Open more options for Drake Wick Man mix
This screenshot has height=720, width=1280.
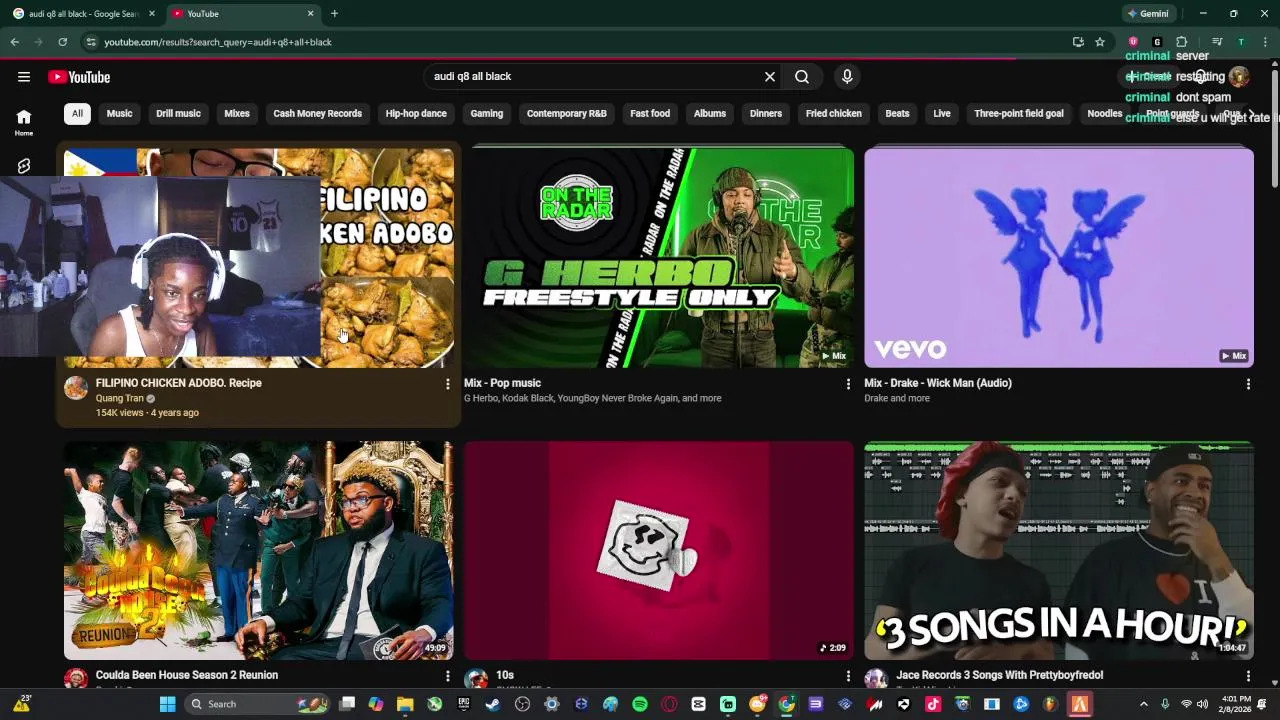tap(1248, 384)
